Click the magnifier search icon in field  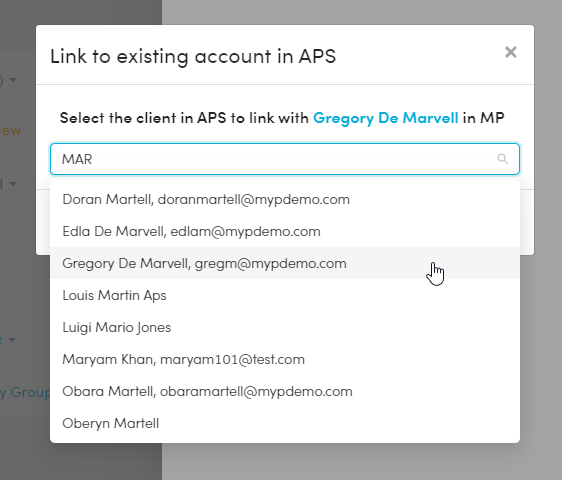pos(503,159)
